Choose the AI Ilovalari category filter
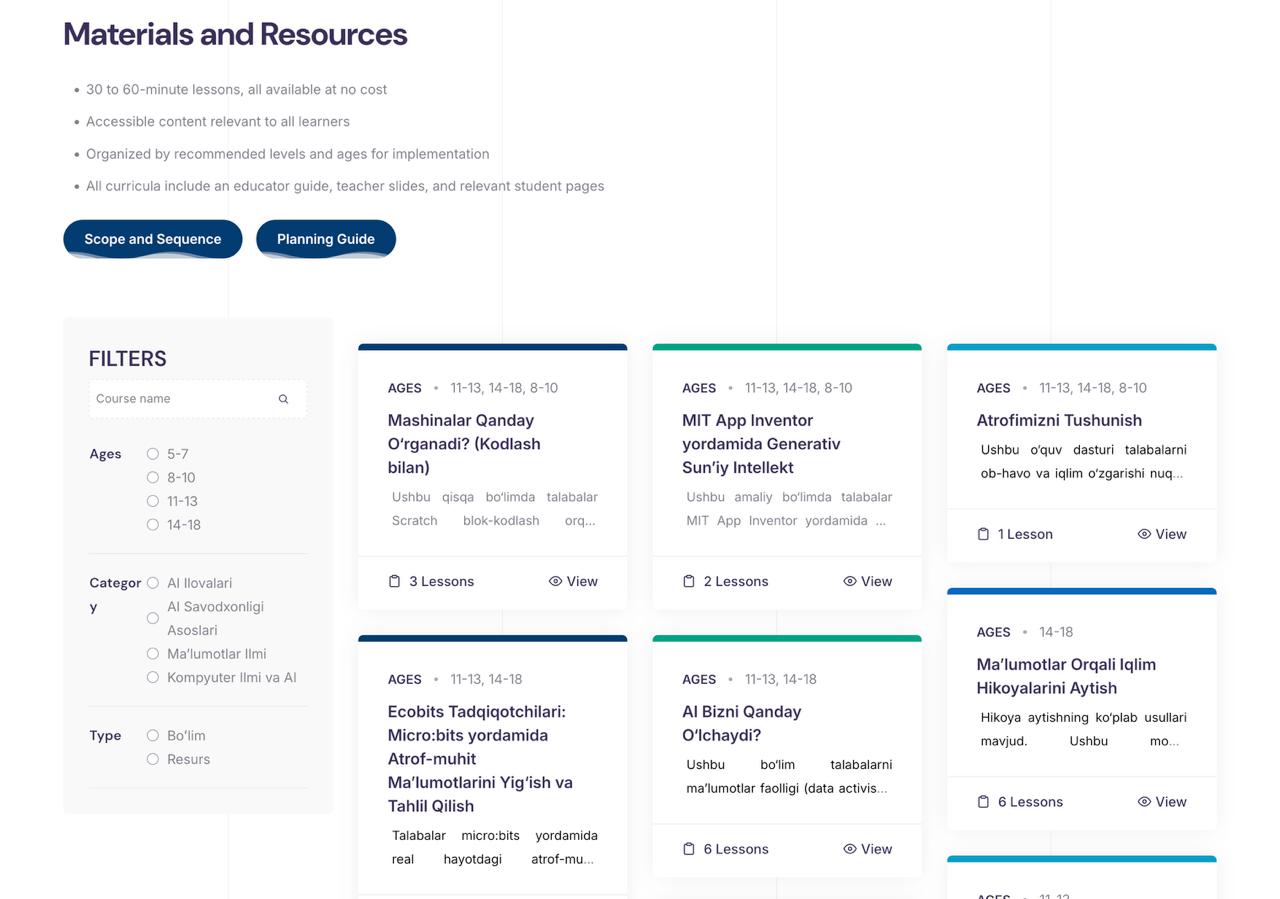The width and height of the screenshot is (1280, 899). [x=153, y=583]
